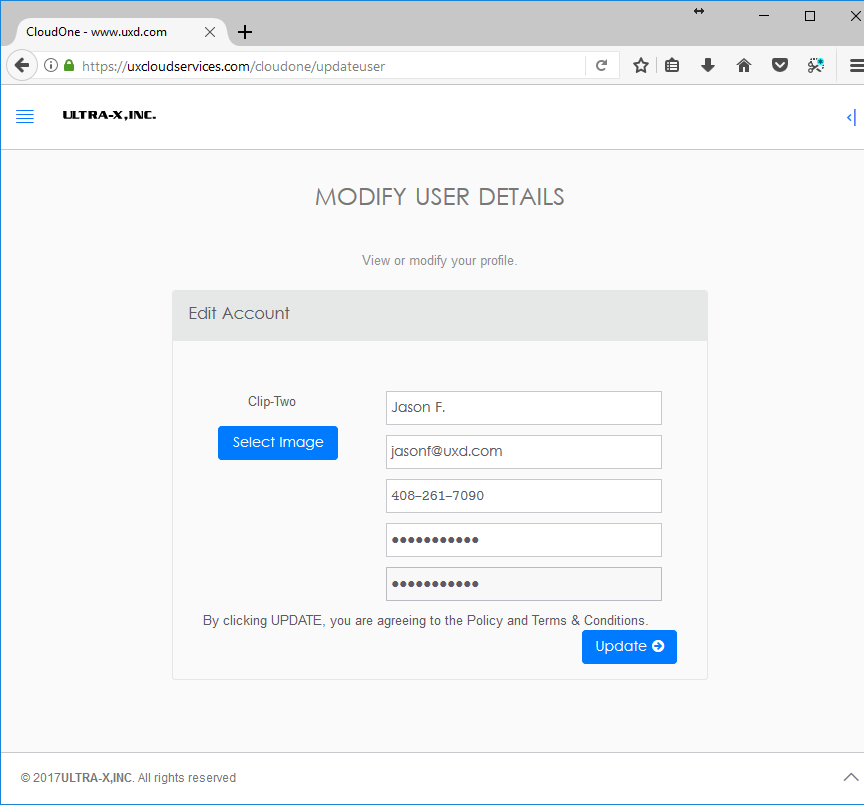The height and width of the screenshot is (805, 864).
Task: Reload the page with the refresh icon
Action: [x=601, y=66]
